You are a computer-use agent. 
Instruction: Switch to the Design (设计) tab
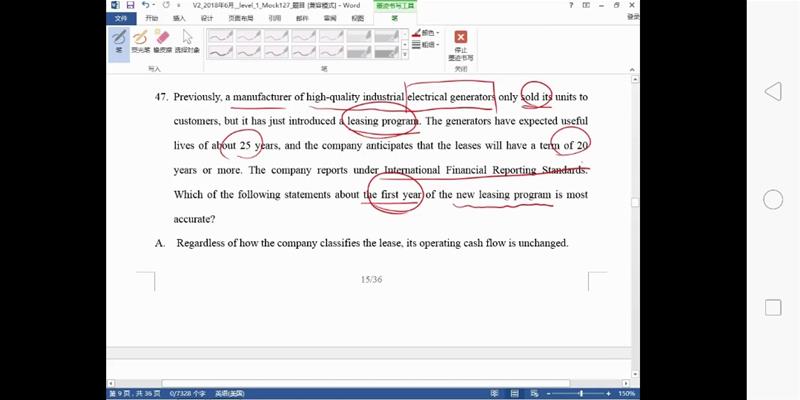click(207, 18)
